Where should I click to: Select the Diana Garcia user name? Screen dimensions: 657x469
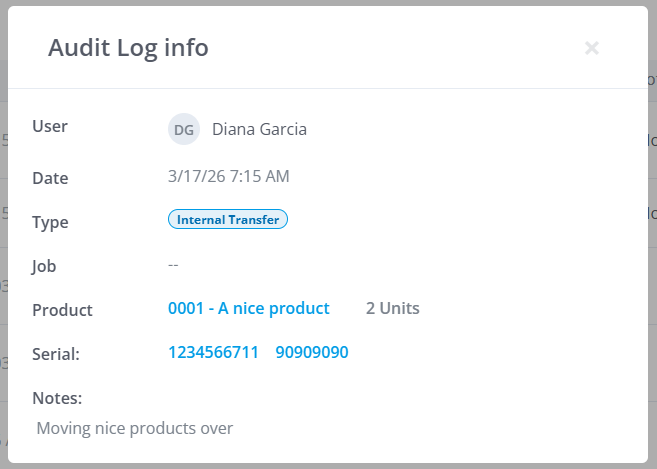pyautogui.click(x=259, y=129)
